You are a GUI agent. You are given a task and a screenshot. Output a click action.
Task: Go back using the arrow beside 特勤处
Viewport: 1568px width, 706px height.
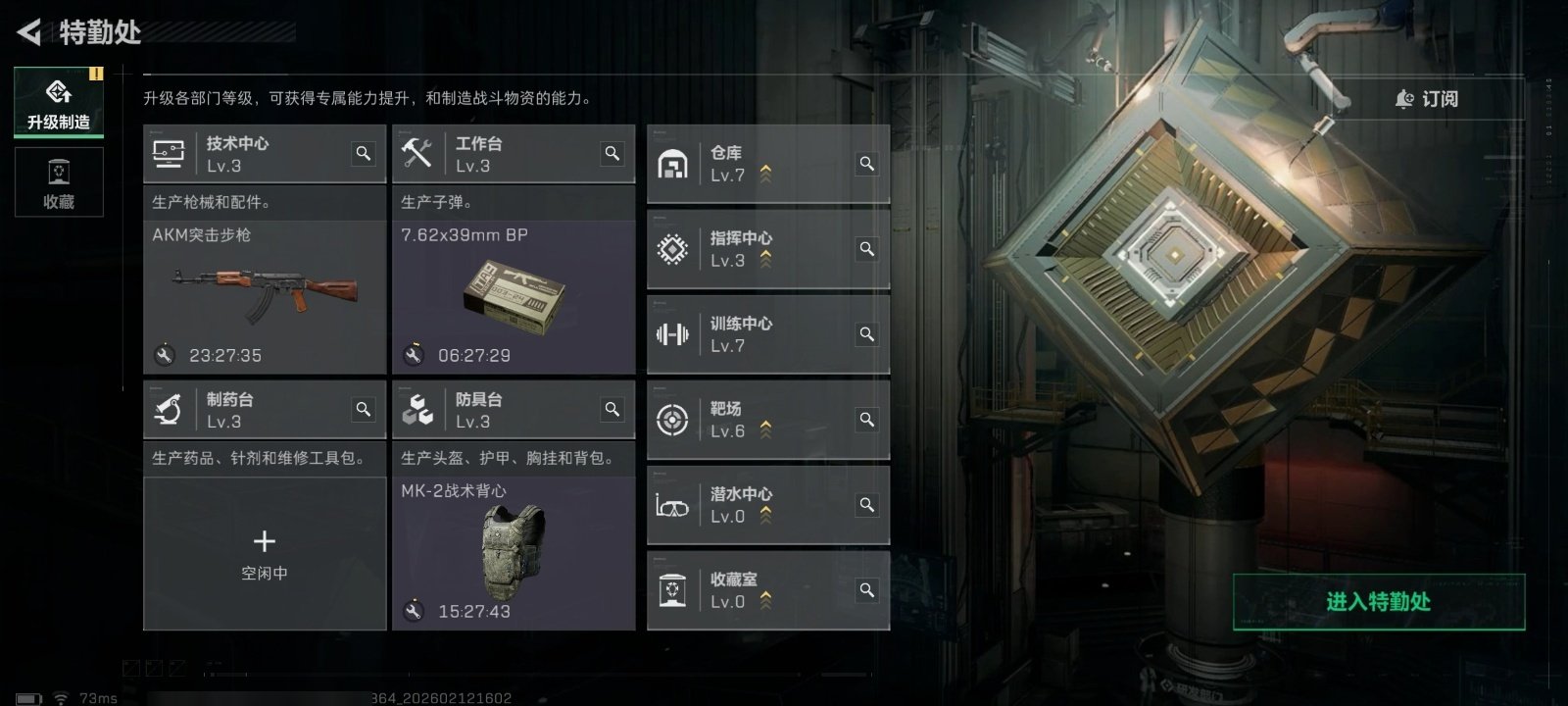coord(29,32)
